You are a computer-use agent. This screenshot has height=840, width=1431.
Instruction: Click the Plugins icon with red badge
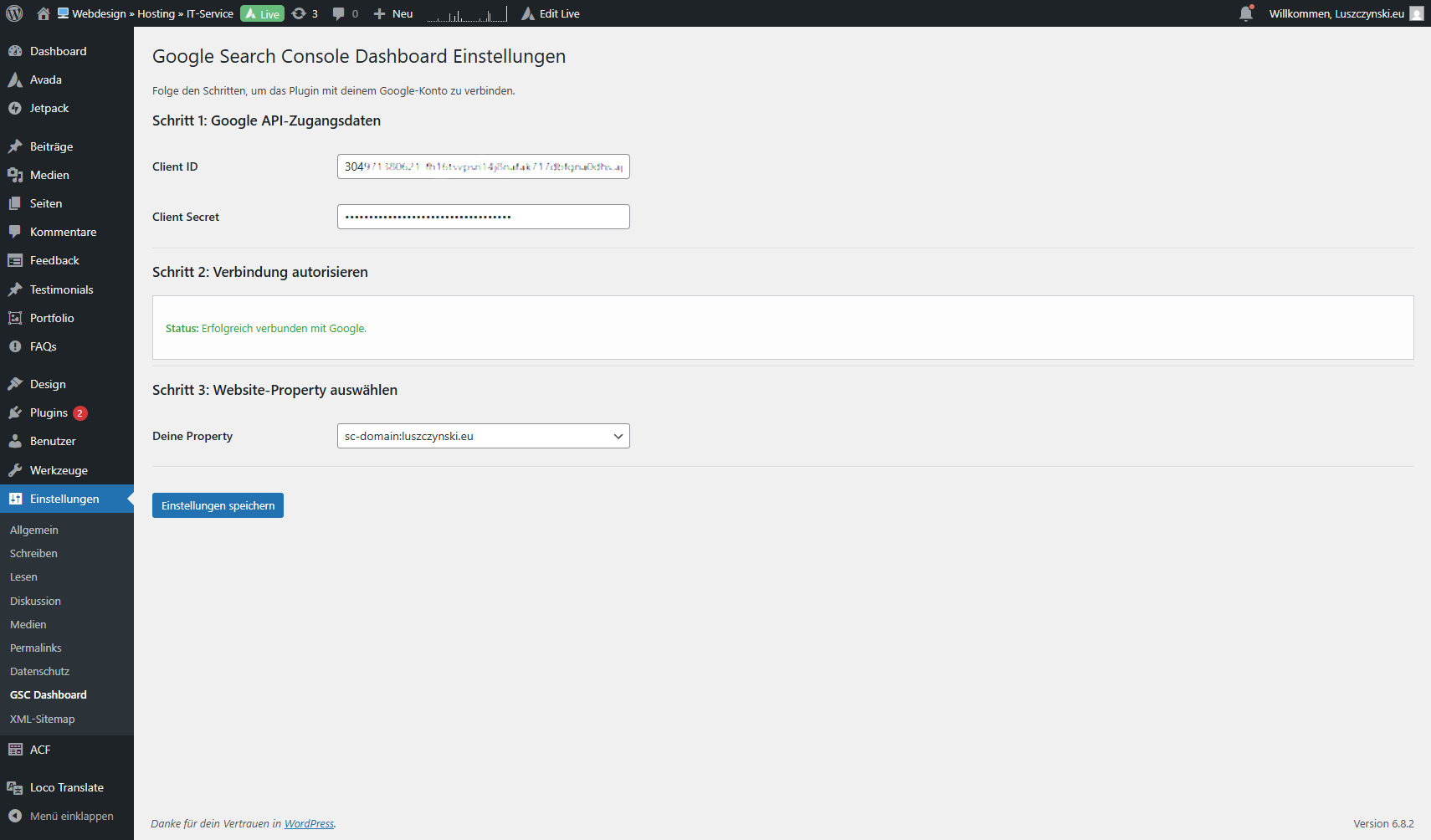(17, 412)
